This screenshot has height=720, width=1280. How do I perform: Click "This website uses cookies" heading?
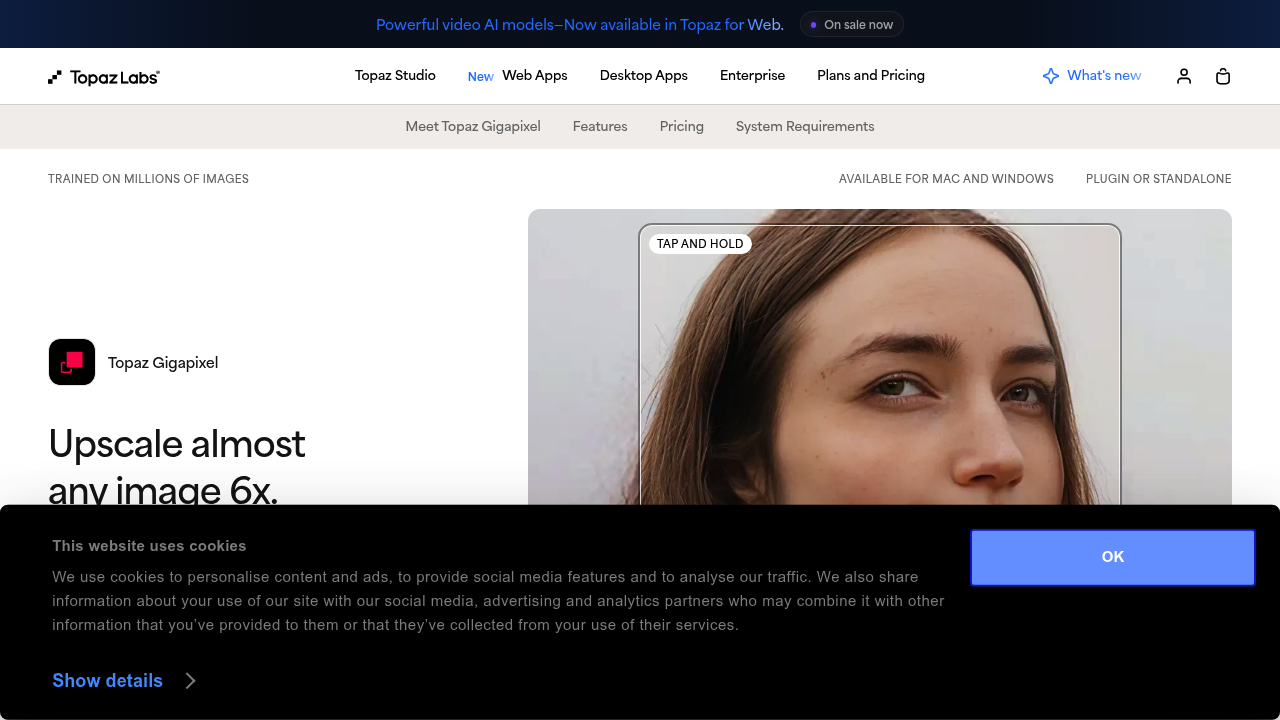149,546
